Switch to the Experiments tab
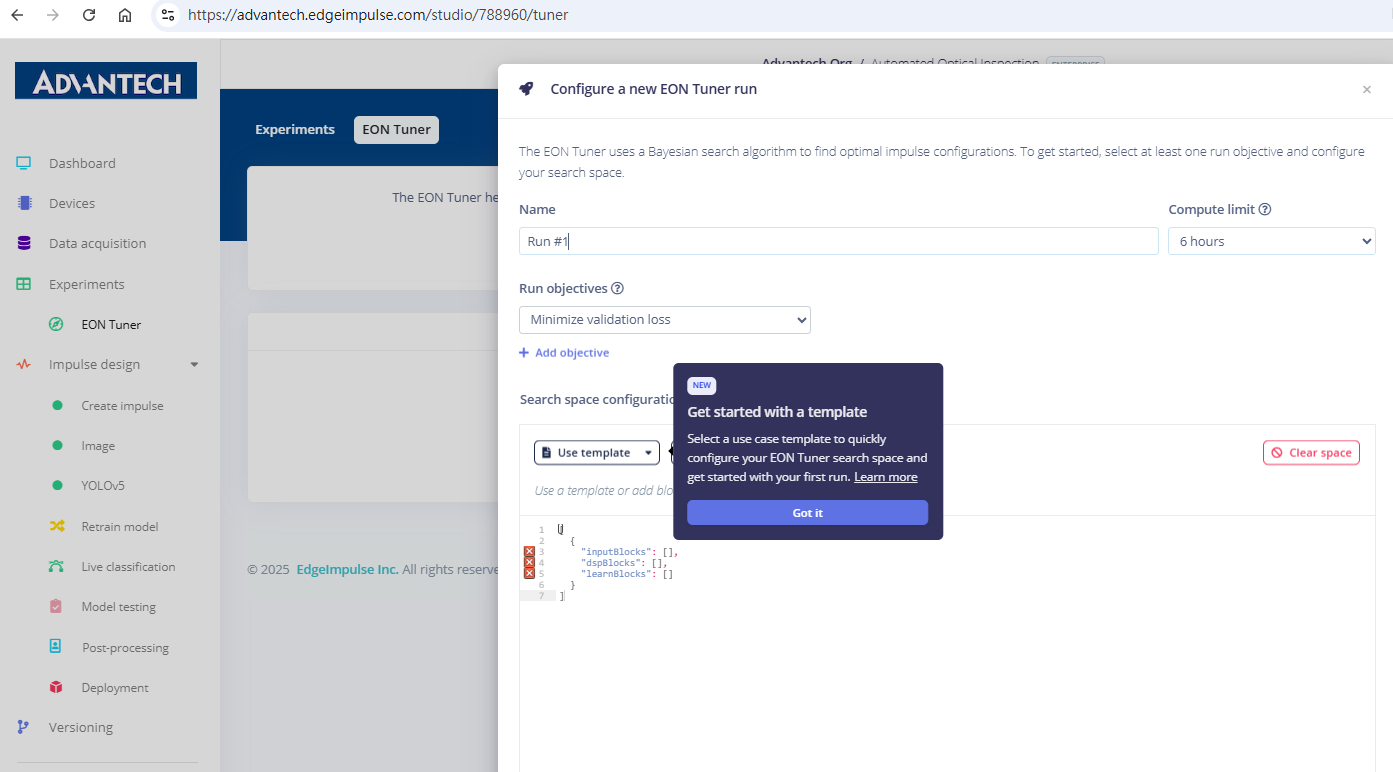The height and width of the screenshot is (772, 1393). [295, 130]
